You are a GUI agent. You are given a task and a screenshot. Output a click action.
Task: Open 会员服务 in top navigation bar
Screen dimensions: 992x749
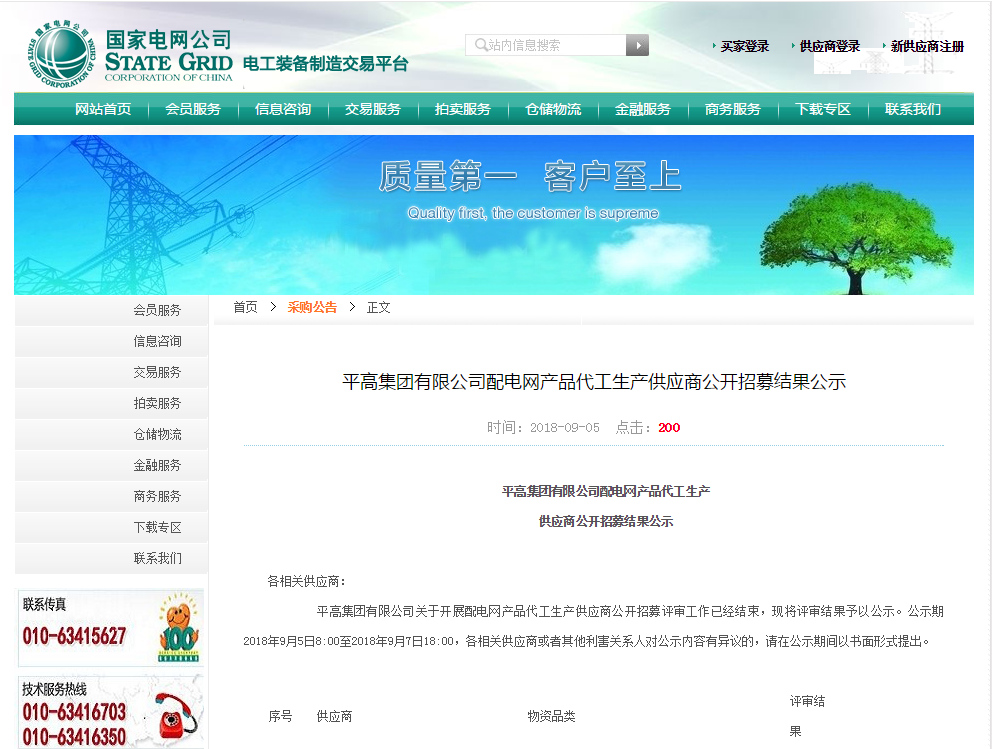point(193,109)
